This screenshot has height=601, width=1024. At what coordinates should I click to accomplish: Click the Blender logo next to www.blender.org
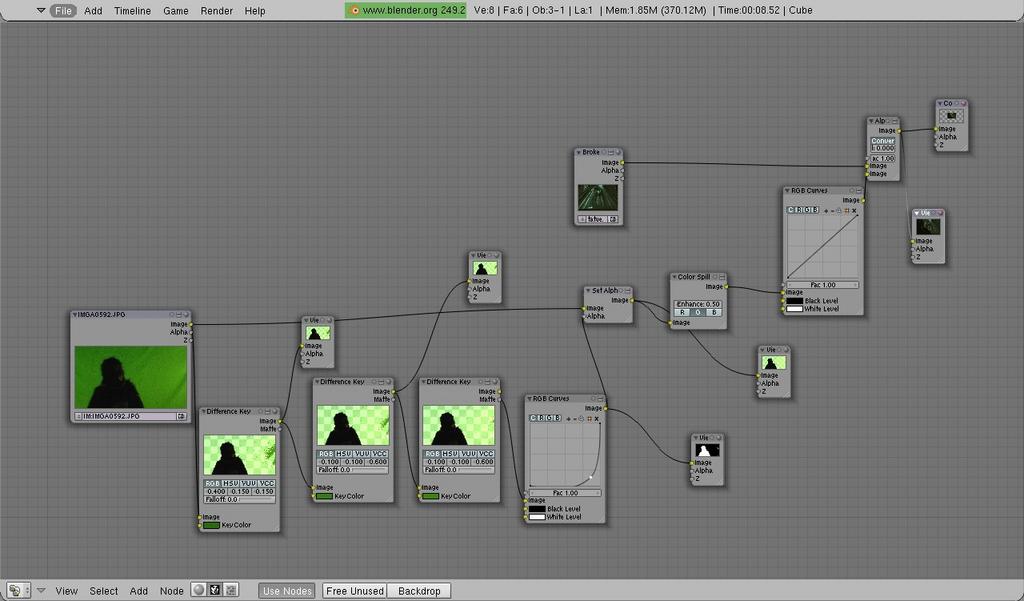[x=355, y=10]
